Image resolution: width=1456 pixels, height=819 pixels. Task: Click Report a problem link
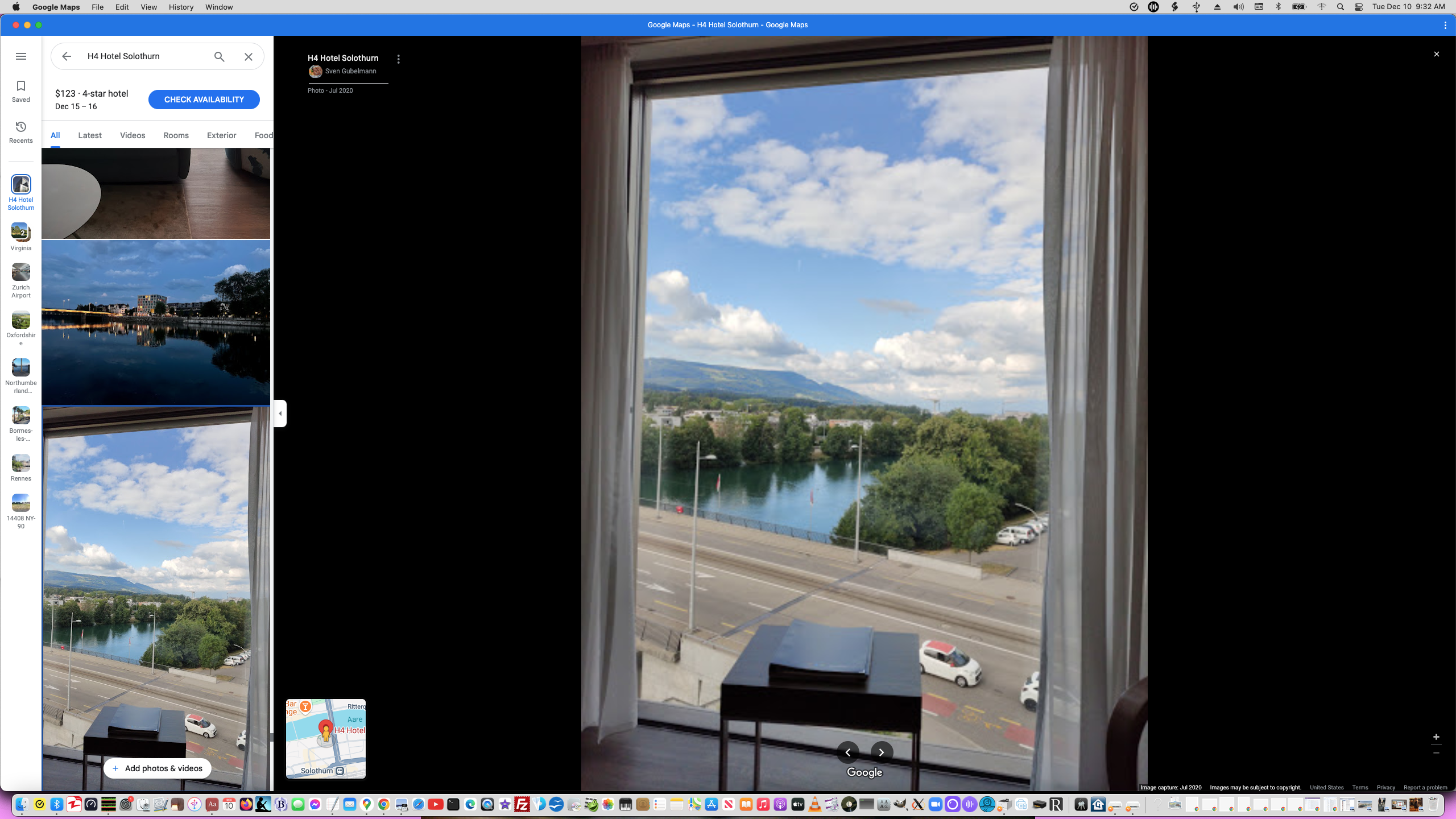click(1425, 788)
